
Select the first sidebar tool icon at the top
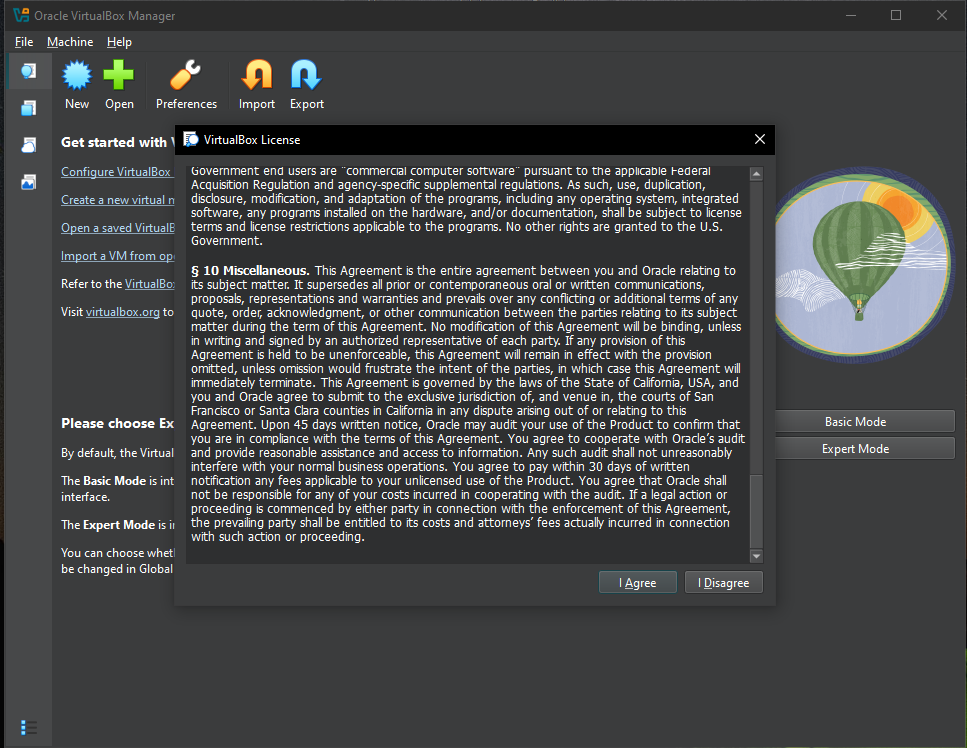pos(28,71)
